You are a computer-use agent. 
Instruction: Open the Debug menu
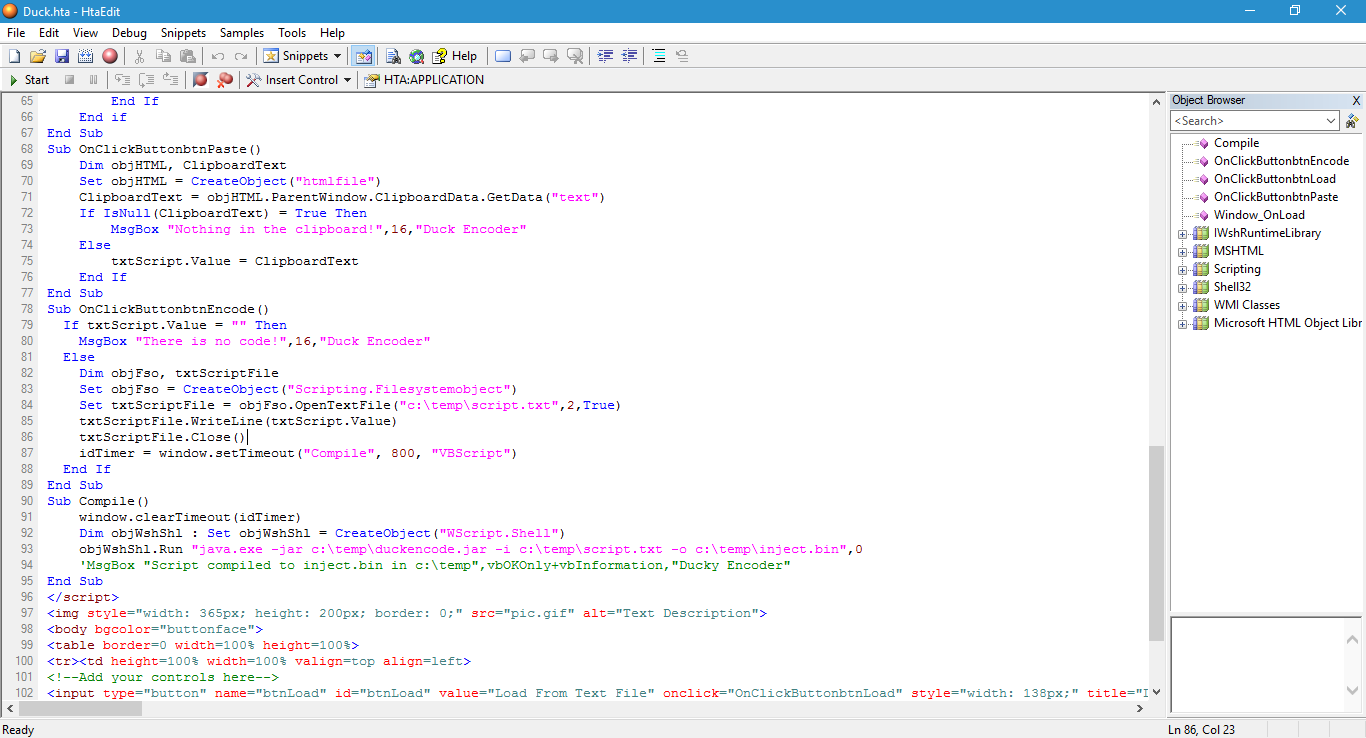point(129,33)
